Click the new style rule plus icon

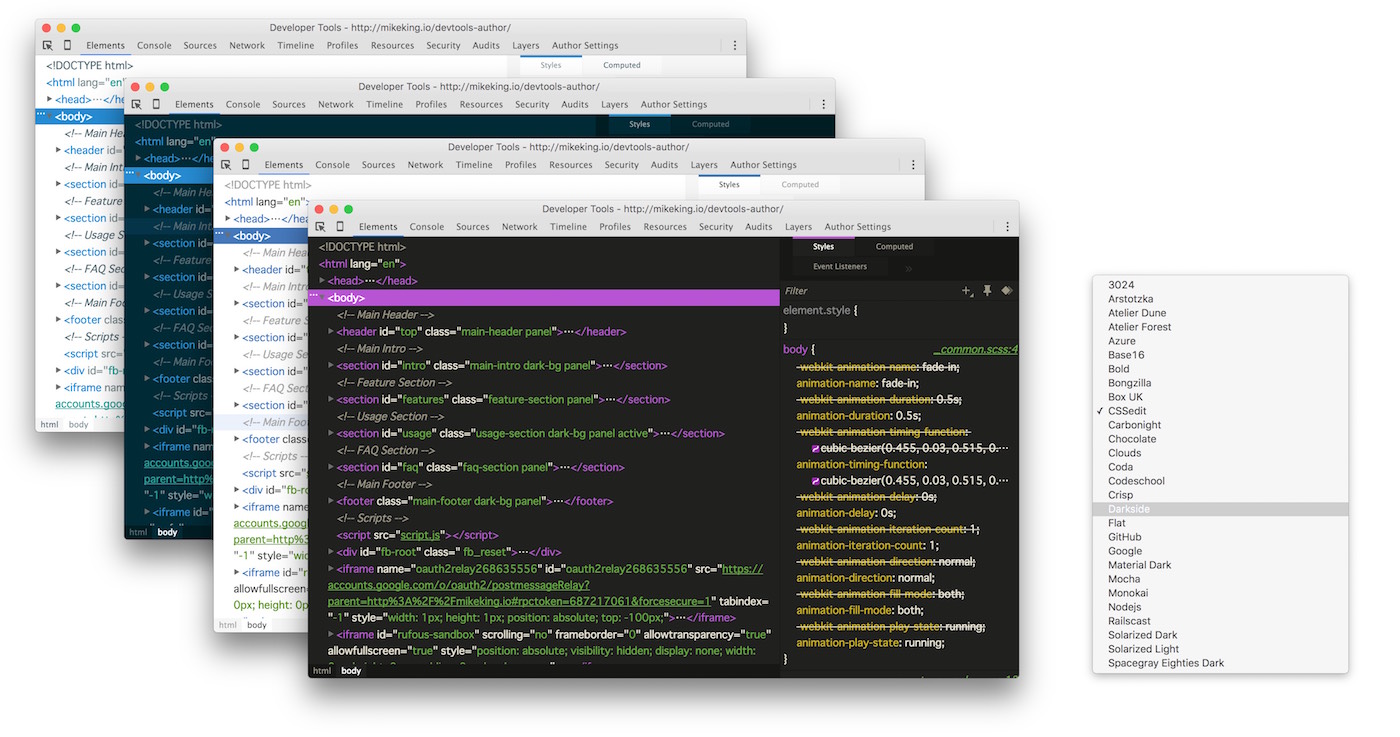(x=967, y=291)
